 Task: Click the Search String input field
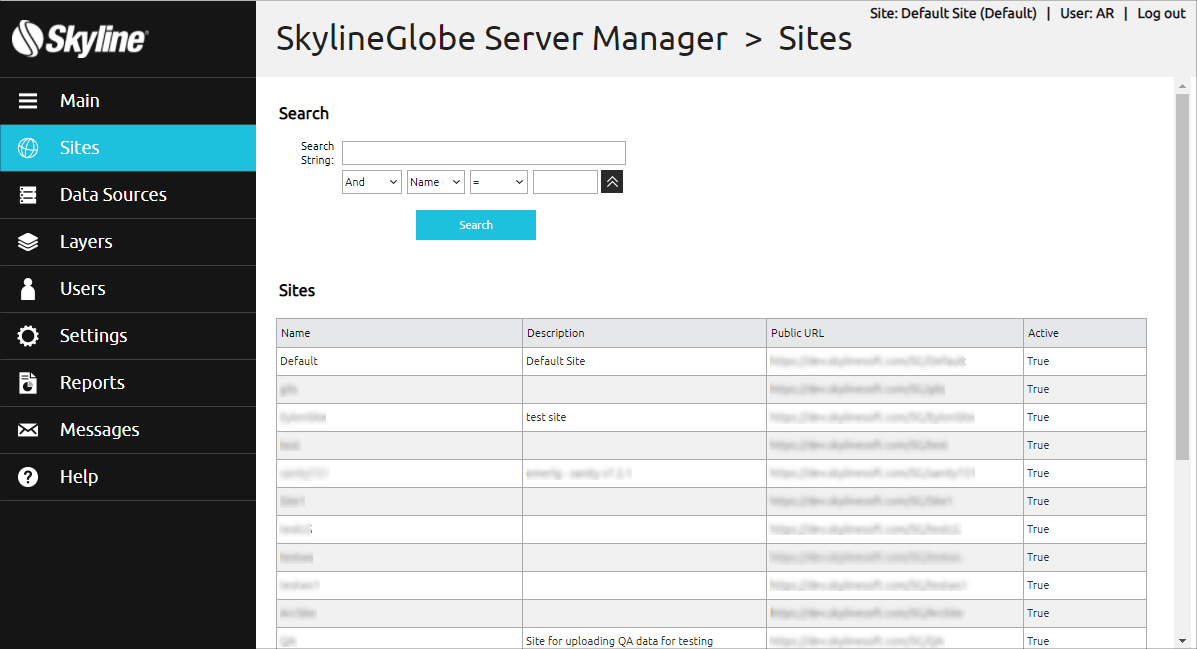pyautogui.click(x=484, y=153)
